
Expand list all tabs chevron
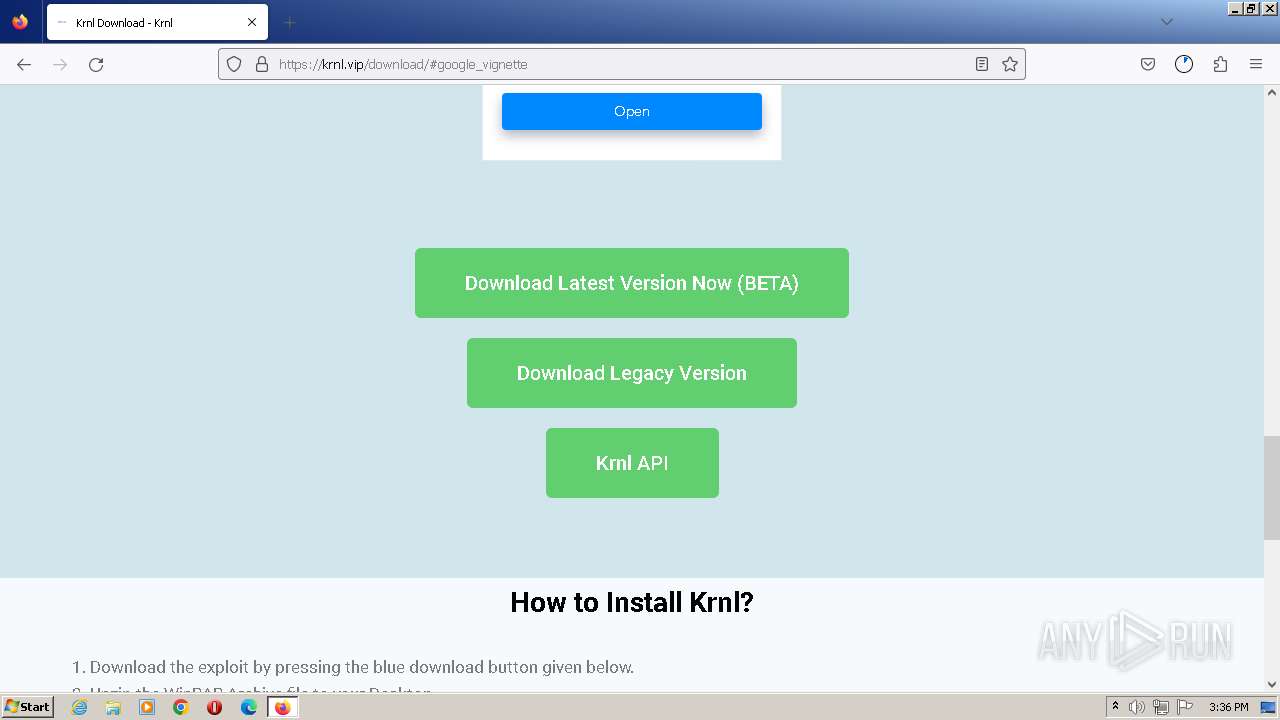click(x=1166, y=22)
